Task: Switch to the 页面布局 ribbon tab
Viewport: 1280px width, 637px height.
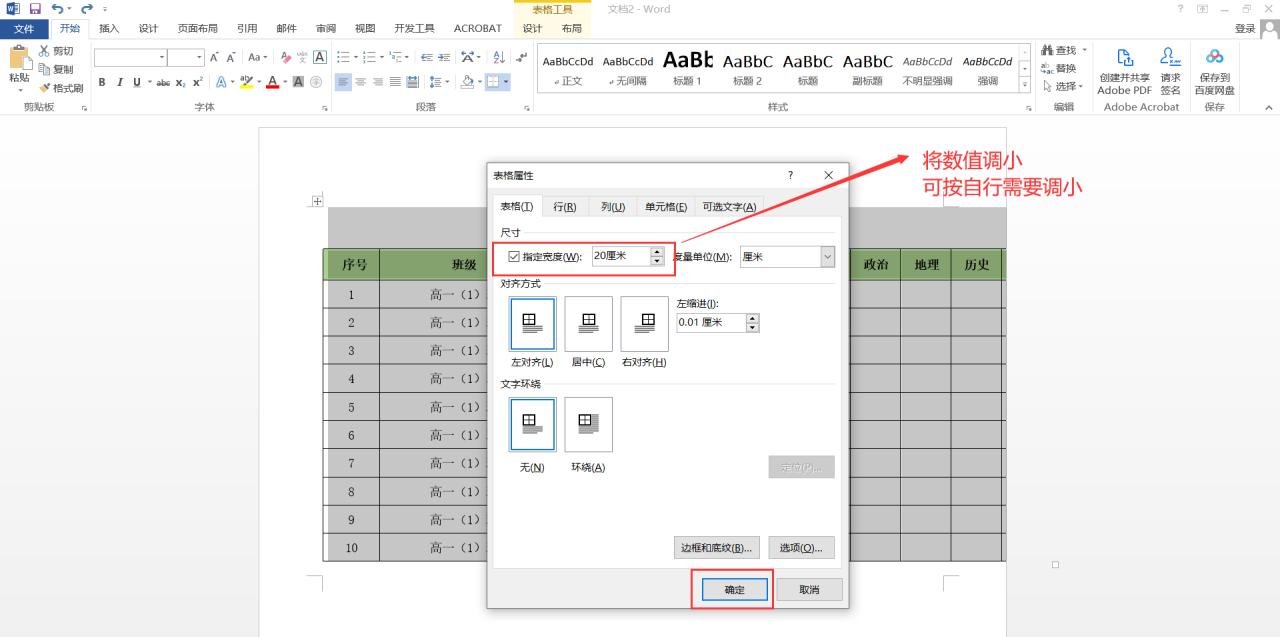Action: click(x=198, y=28)
